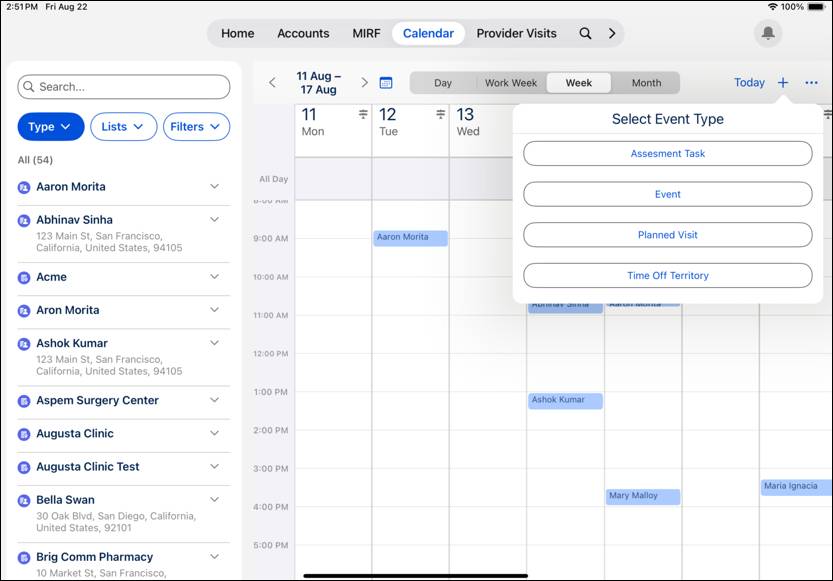Click Ashok Kumar person icon
This screenshot has height=581, width=833.
[24, 344]
